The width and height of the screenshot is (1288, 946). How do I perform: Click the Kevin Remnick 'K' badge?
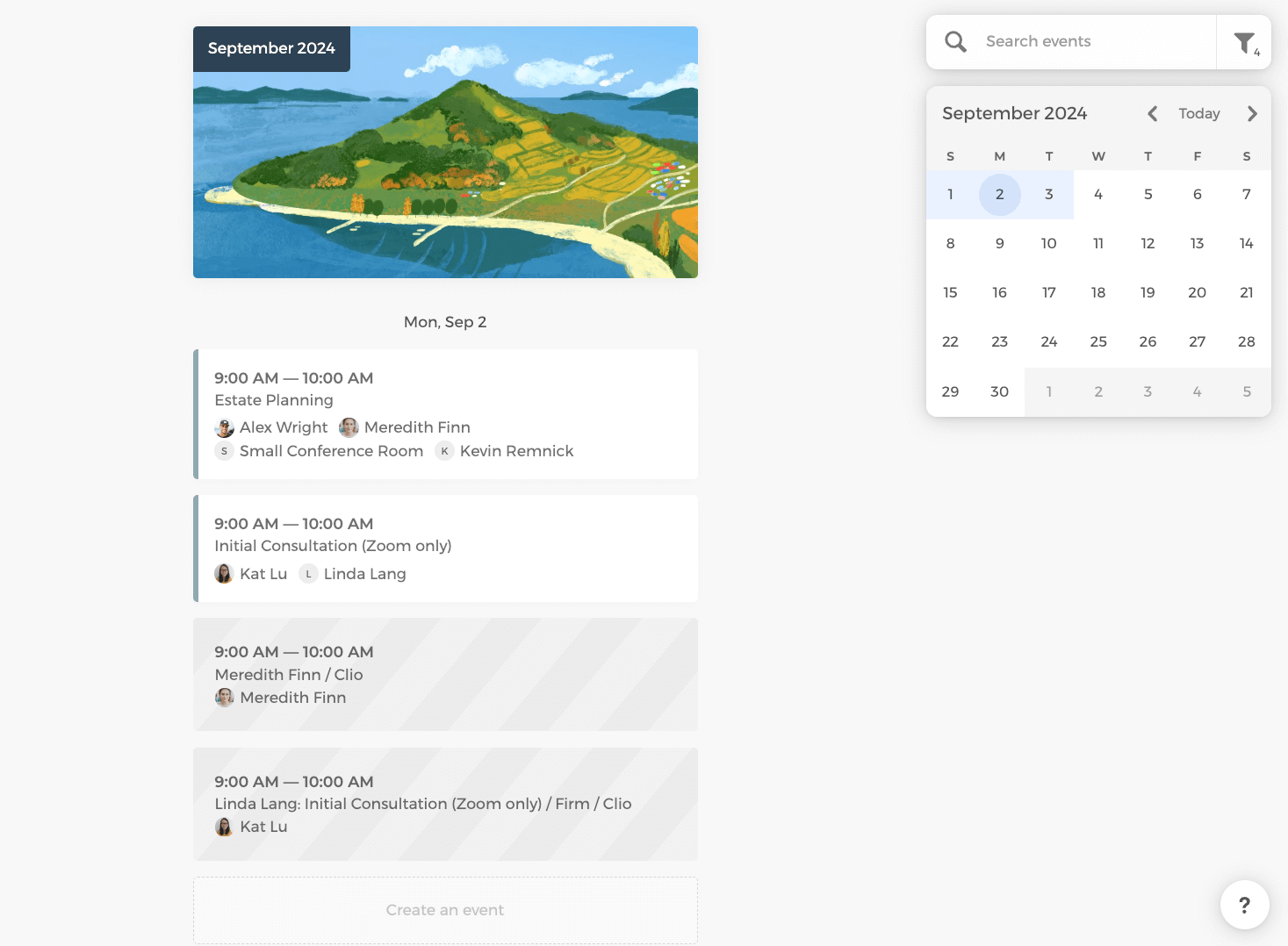tap(444, 451)
